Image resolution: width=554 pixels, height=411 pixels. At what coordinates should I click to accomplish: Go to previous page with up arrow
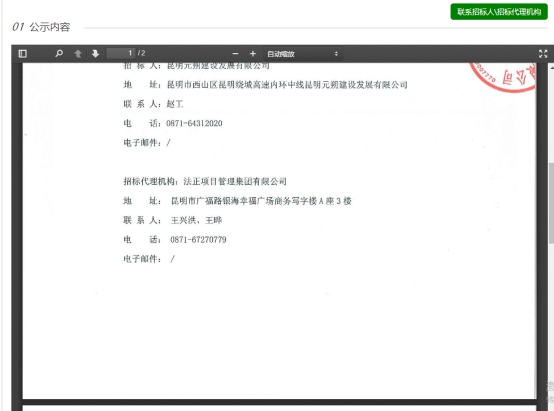pos(78,54)
